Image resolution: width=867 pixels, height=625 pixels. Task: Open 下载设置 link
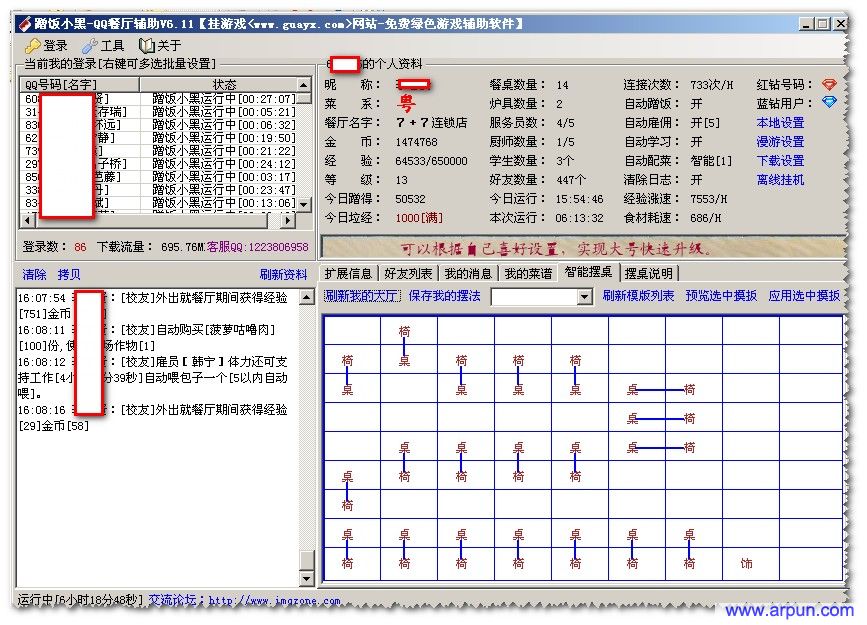(780, 161)
